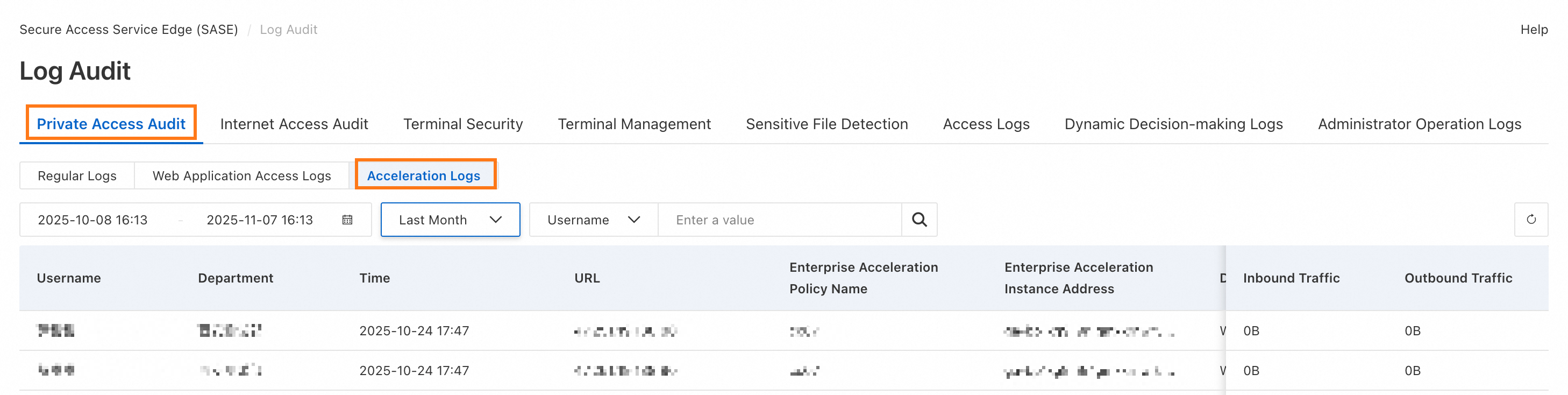Click the start date 2025-10-08 field
The width and height of the screenshot is (1568, 395).
pyautogui.click(x=92, y=220)
